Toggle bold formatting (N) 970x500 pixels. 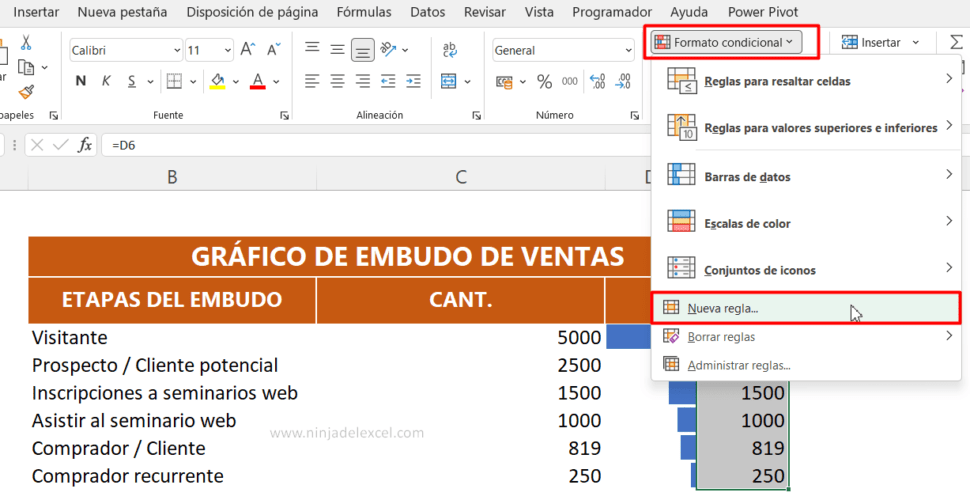pos(80,81)
